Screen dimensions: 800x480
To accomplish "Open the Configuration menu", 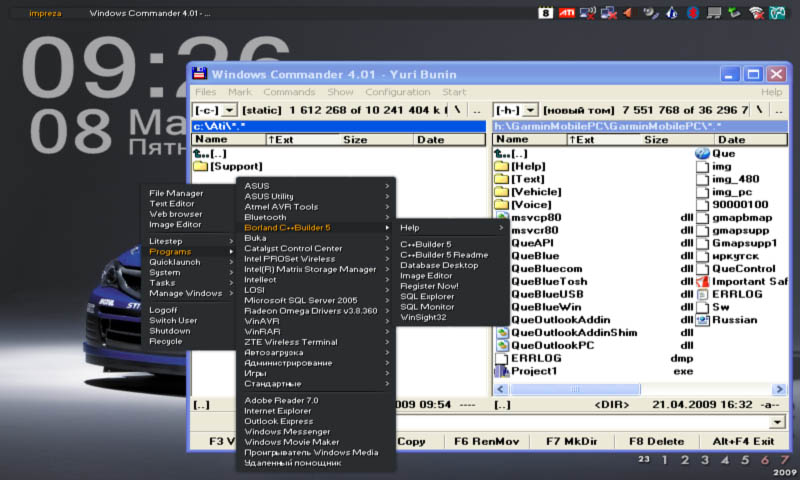I will [397, 92].
